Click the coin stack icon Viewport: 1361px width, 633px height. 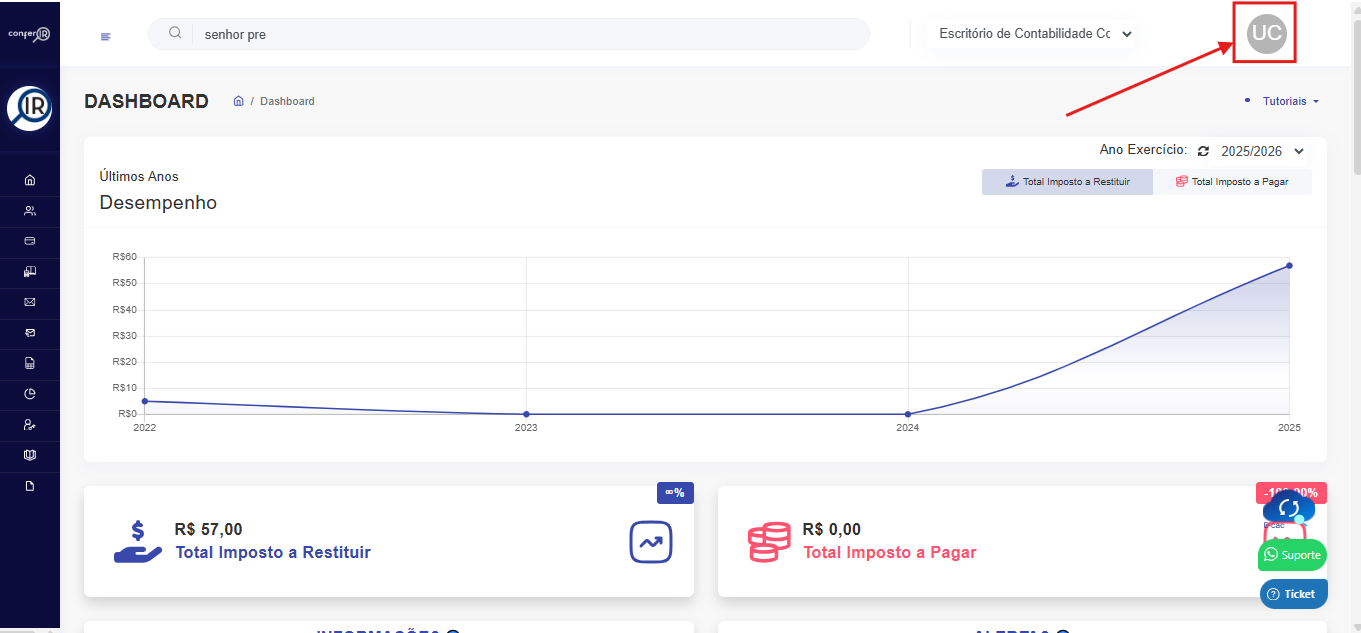tap(768, 542)
